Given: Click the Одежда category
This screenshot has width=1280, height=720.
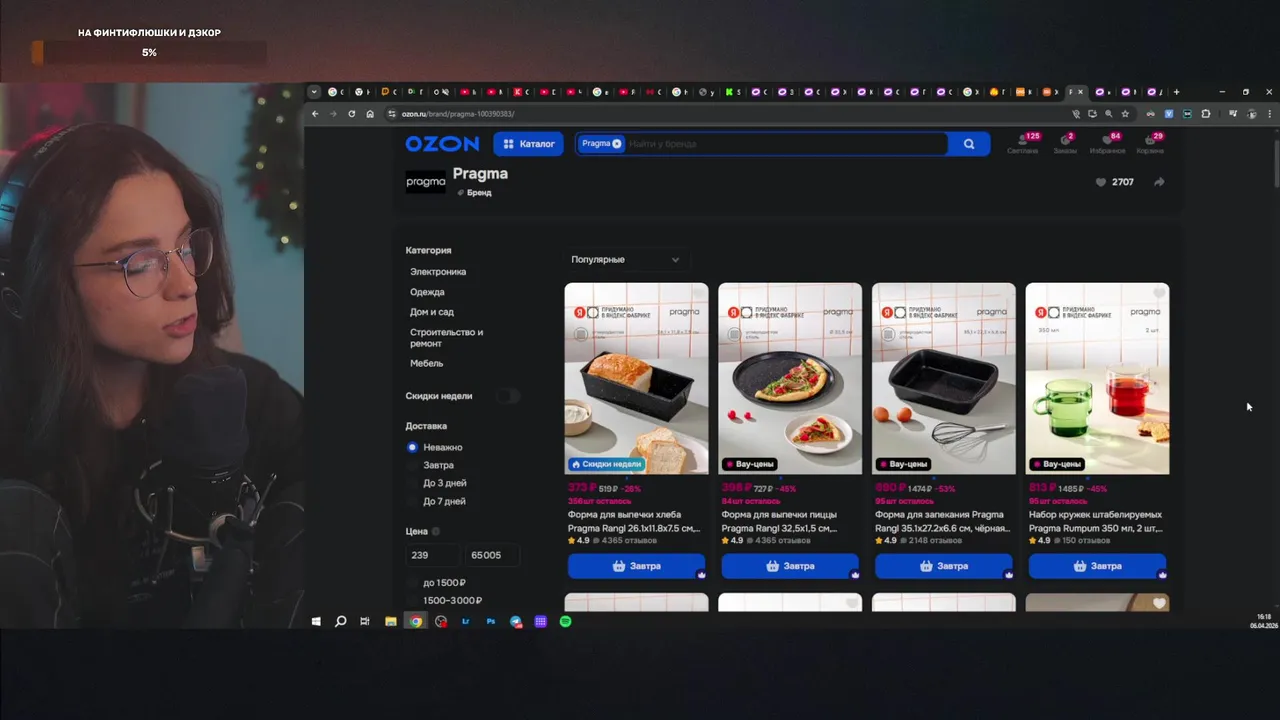Looking at the screenshot, I should click(427, 292).
